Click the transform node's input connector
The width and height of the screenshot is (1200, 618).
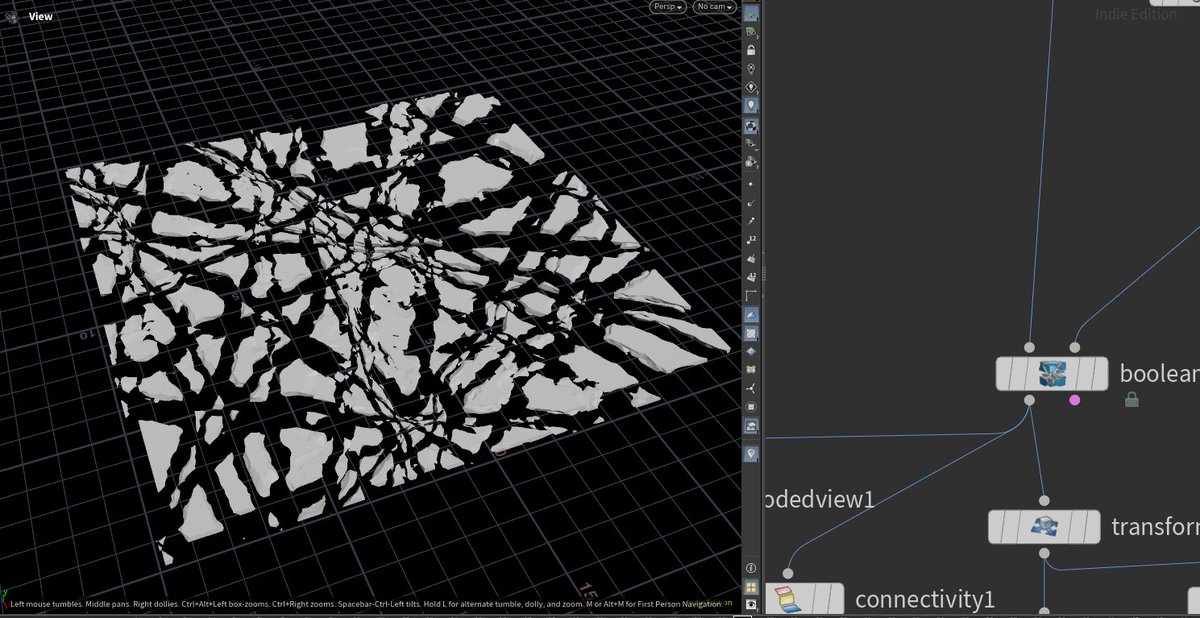pyautogui.click(x=1044, y=500)
